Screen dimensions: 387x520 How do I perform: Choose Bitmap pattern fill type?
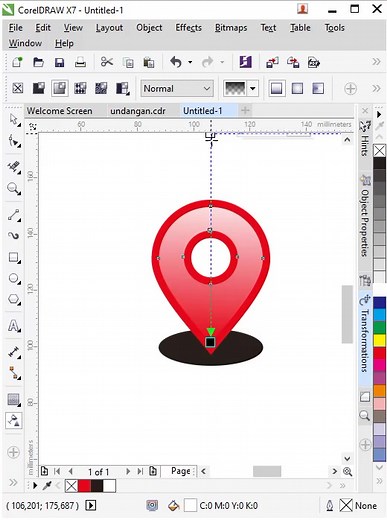[101, 88]
